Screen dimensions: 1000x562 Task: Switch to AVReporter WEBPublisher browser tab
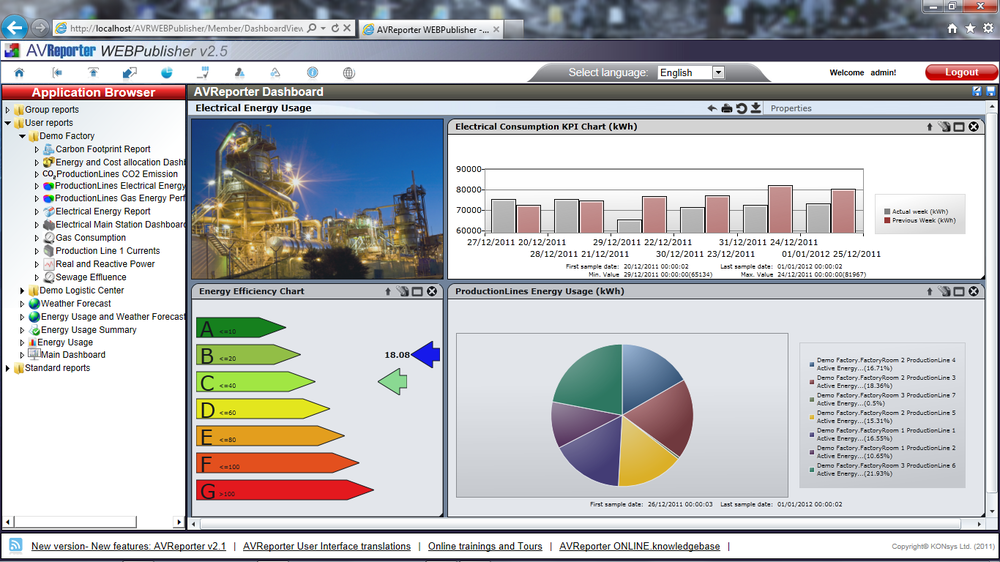[432, 29]
